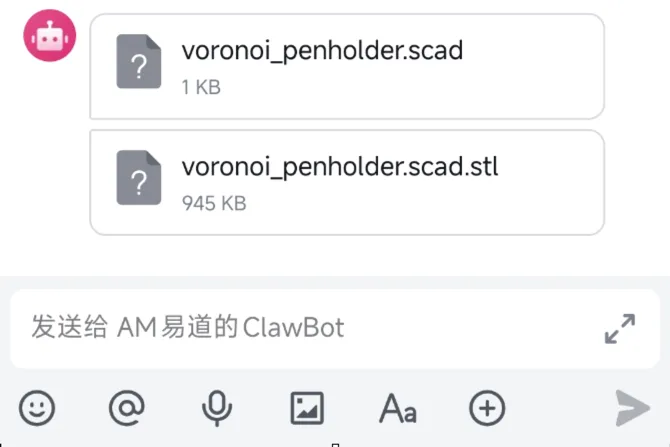Click the 1 KB size label
The image size is (670, 447).
point(201,87)
